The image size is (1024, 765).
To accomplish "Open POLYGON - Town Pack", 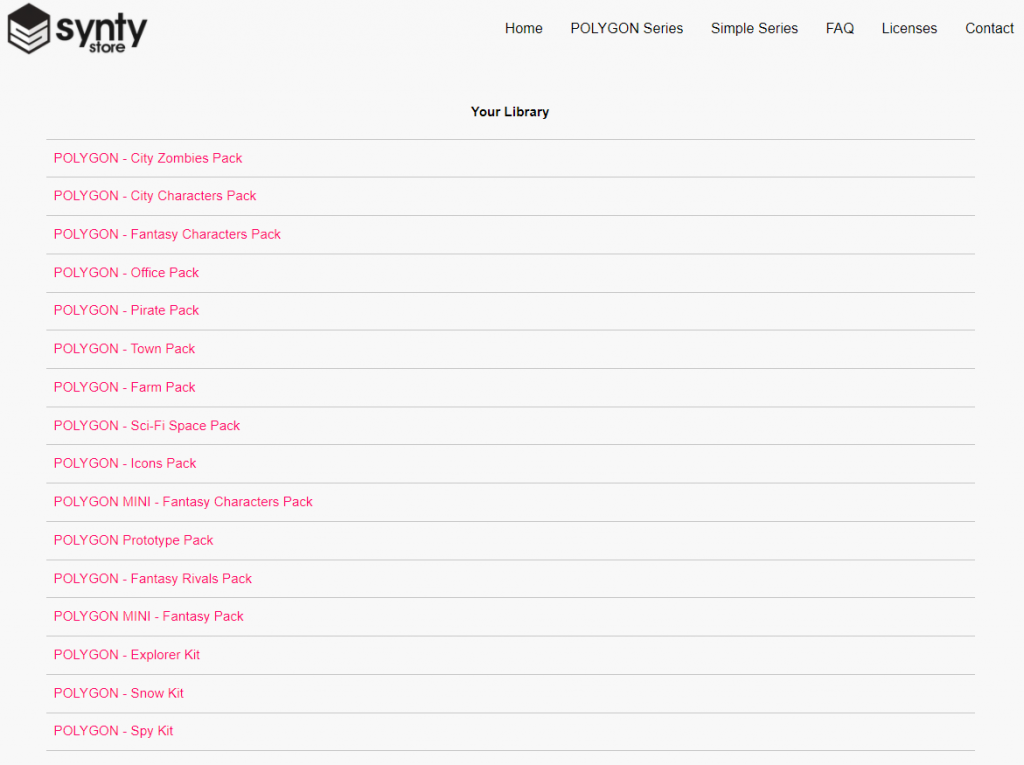I will coord(124,349).
